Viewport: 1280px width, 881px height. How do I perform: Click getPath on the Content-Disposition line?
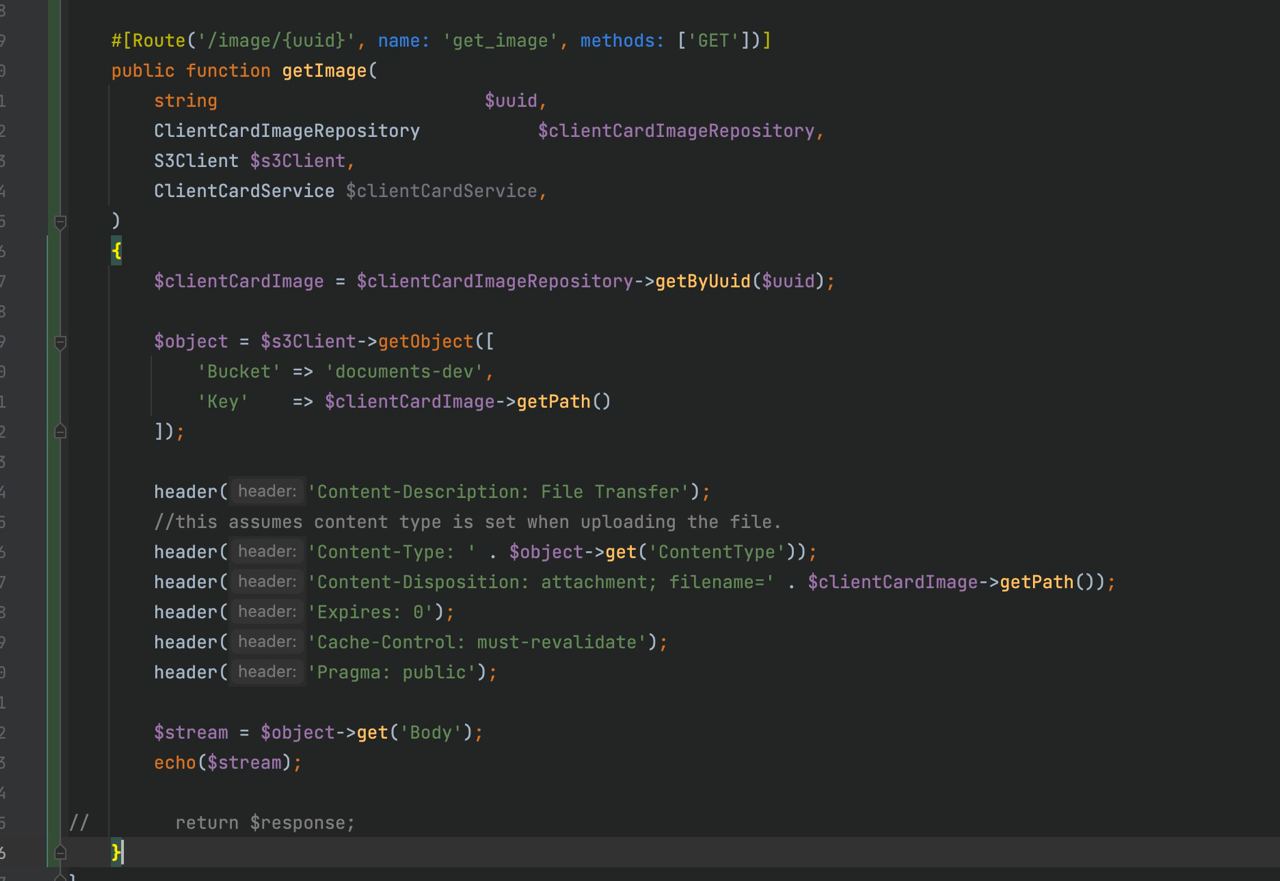tap(1037, 582)
